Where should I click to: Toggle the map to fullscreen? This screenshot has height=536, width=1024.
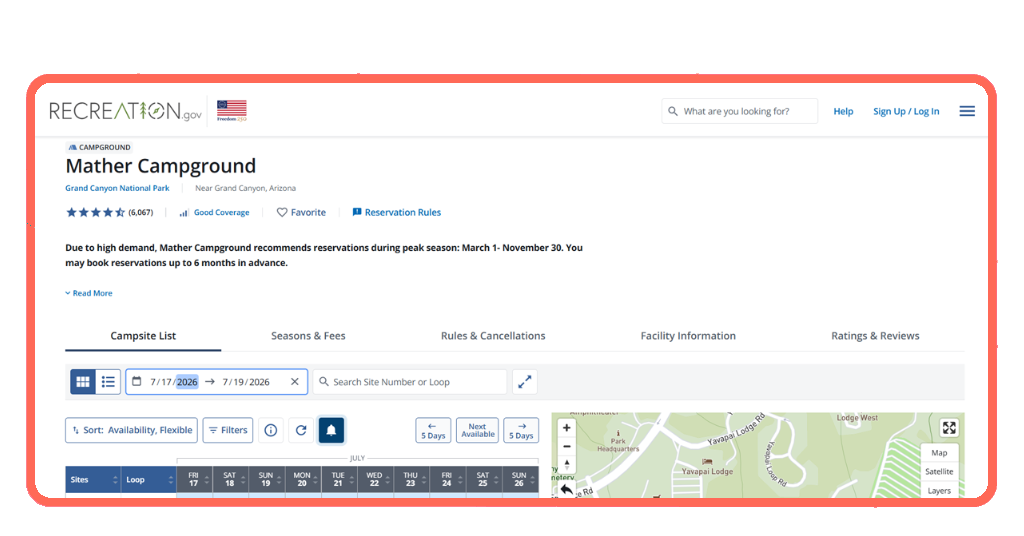949,428
